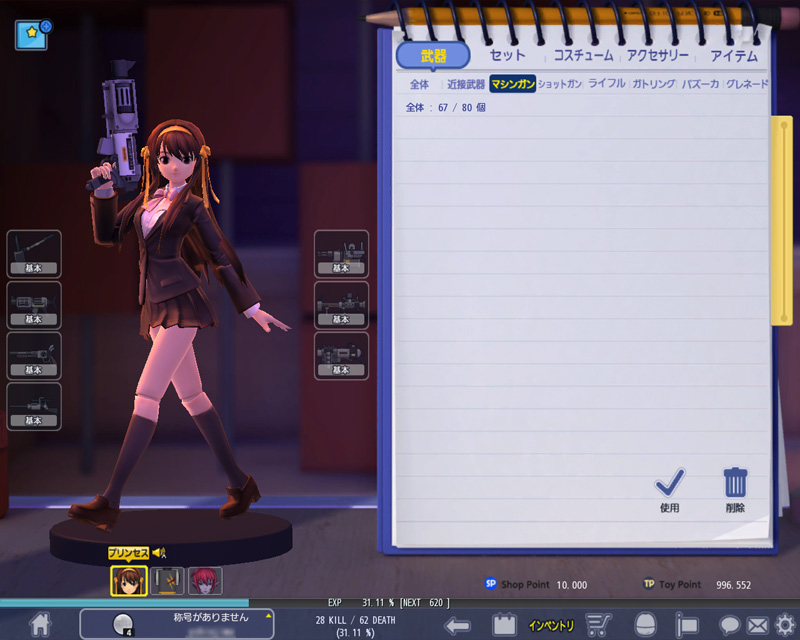Open the flag clan icon
The width and height of the screenshot is (800, 640).
coord(687,625)
